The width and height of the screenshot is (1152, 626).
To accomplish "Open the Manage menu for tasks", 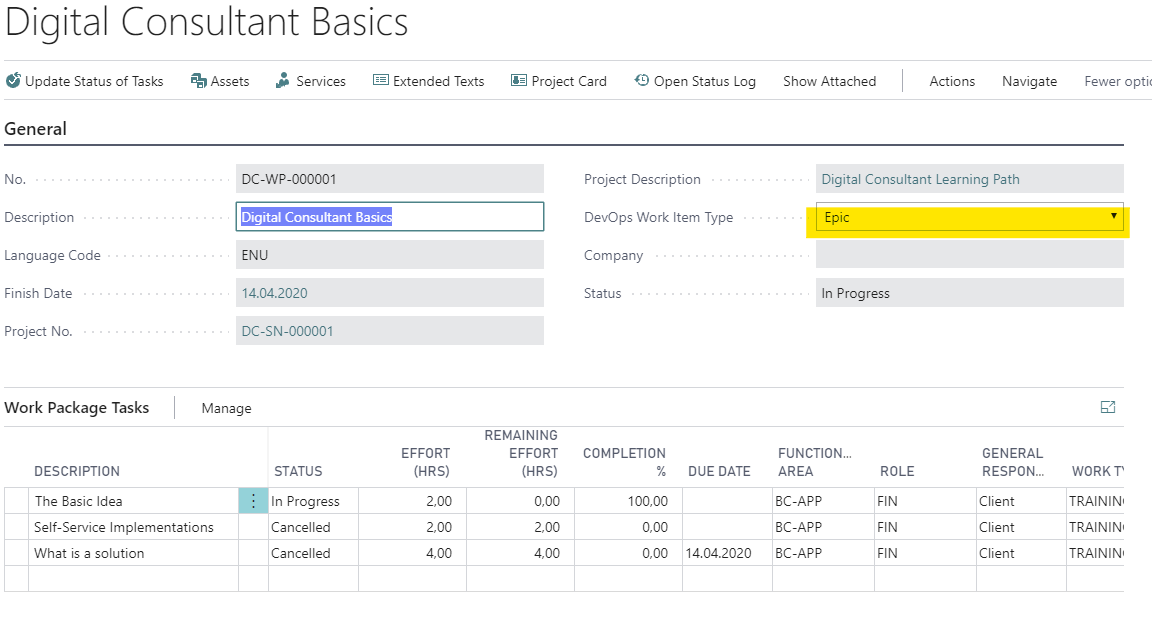I will pyautogui.click(x=226, y=408).
